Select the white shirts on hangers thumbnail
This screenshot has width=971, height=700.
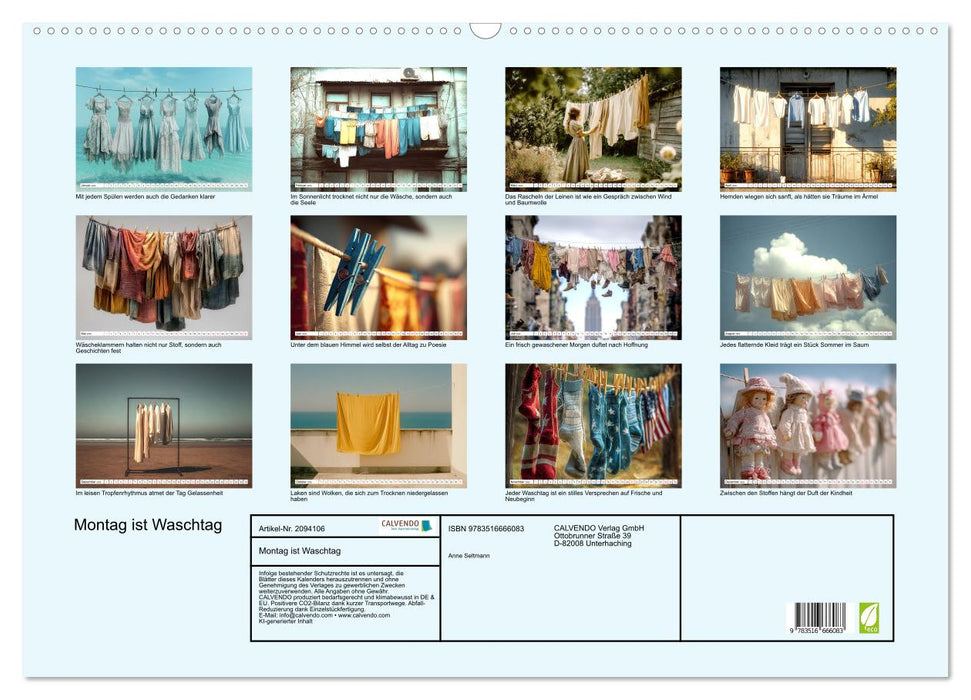point(808,129)
